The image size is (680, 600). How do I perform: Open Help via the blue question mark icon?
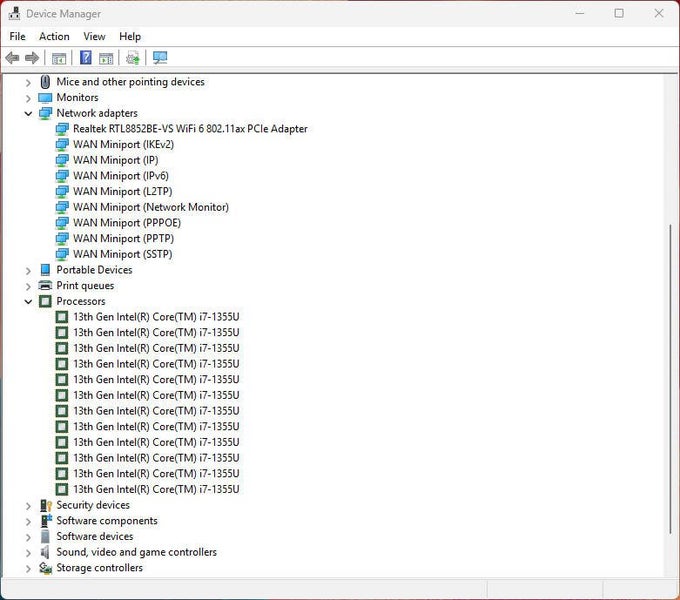click(x=86, y=58)
